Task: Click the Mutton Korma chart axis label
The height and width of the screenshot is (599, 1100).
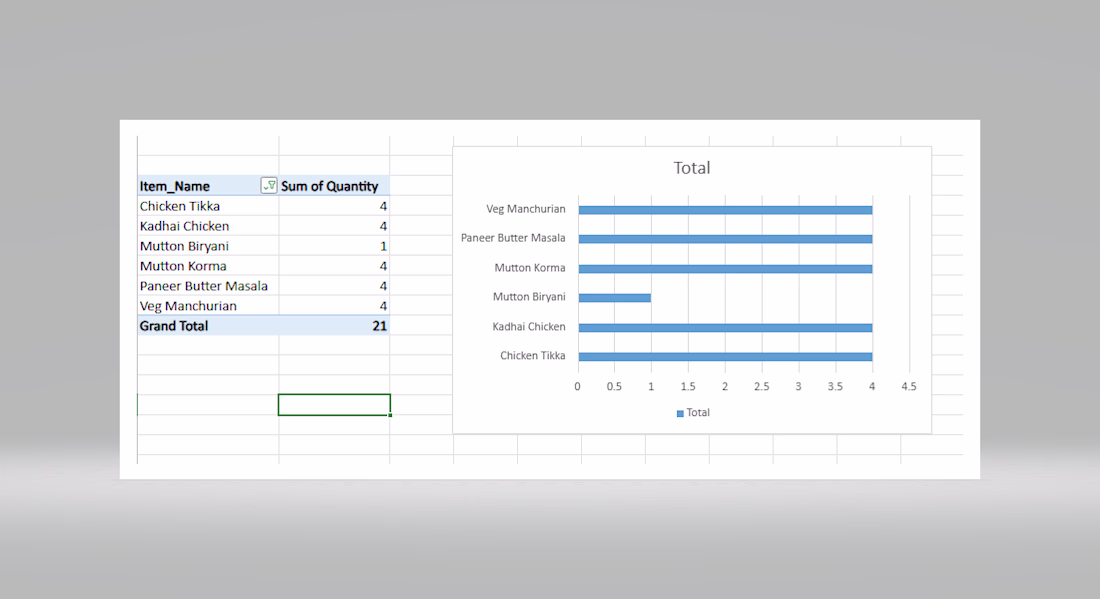Action: (530, 268)
